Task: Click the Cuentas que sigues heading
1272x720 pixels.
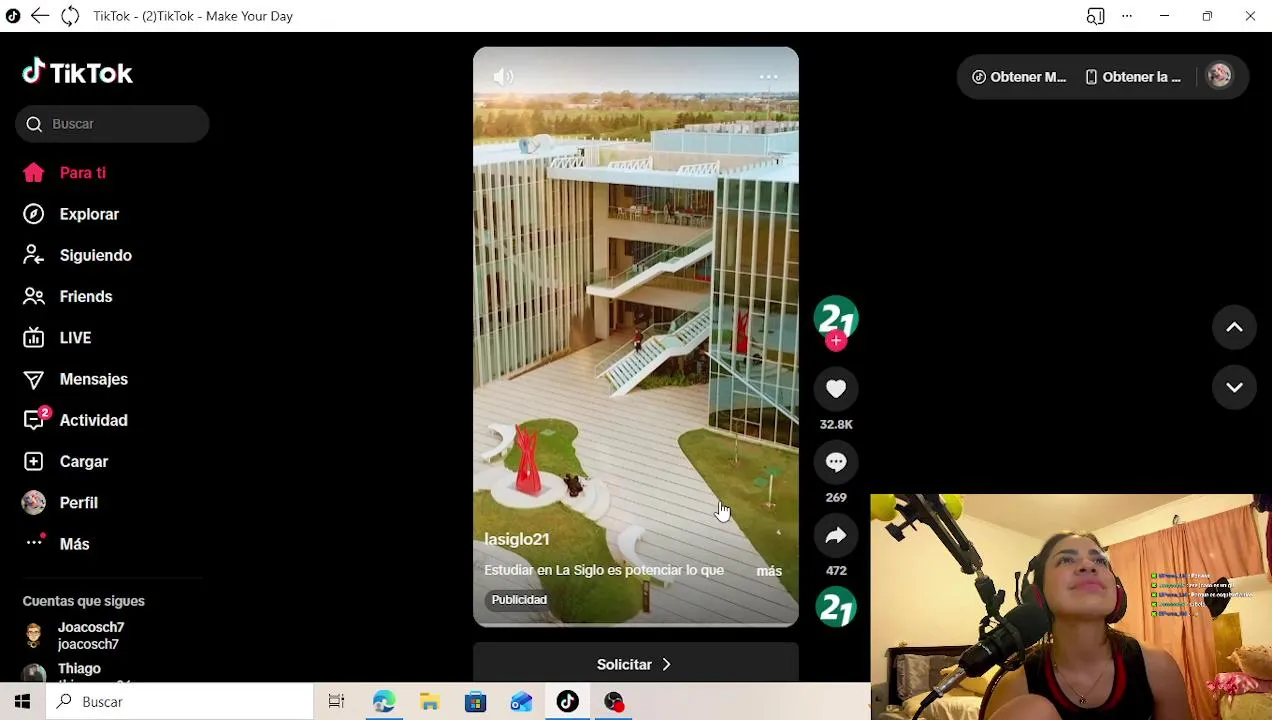Action: (84, 601)
